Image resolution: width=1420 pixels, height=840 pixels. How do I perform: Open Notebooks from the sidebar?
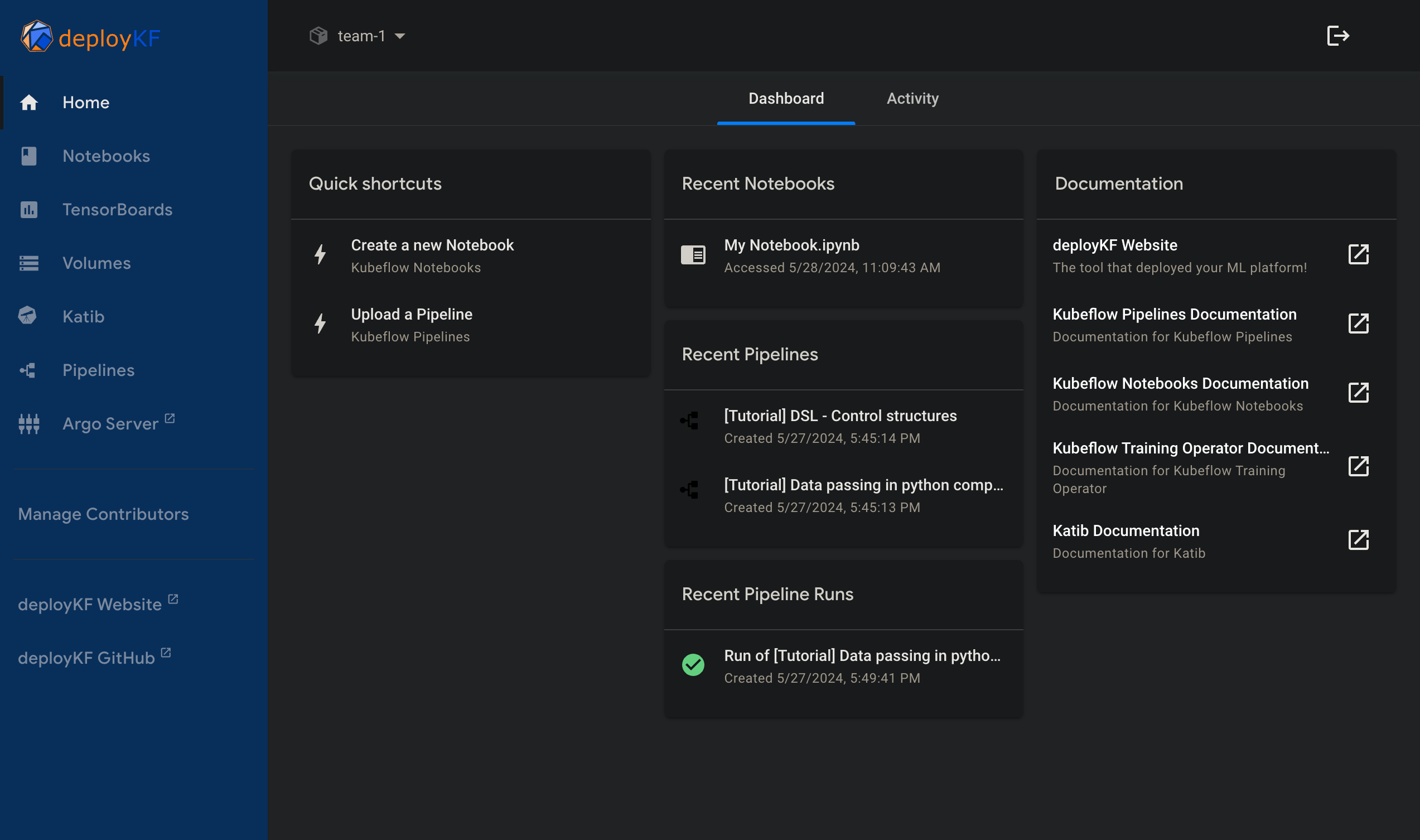[x=133, y=156]
